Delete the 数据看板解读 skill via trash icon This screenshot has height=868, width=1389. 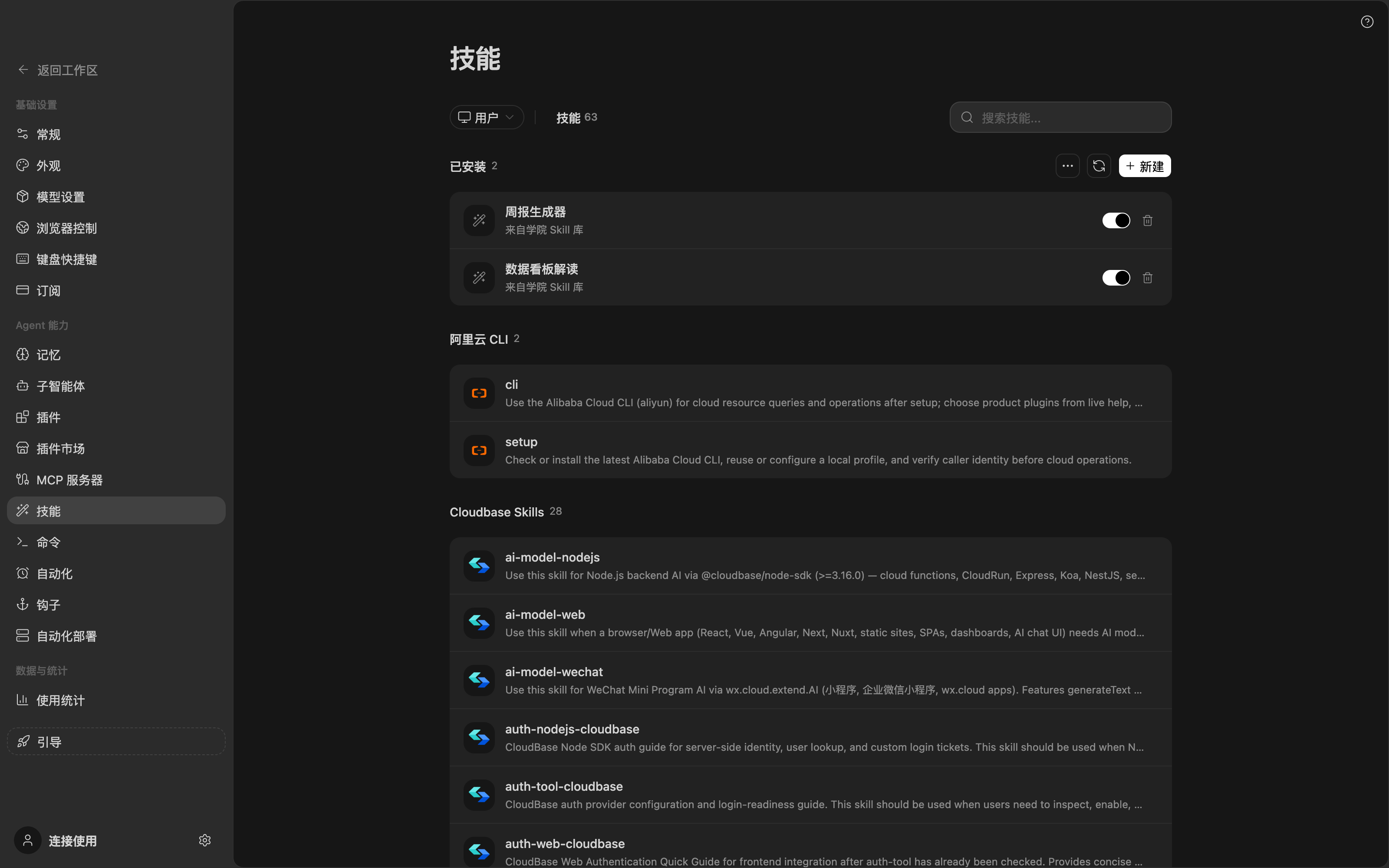[1147, 278]
